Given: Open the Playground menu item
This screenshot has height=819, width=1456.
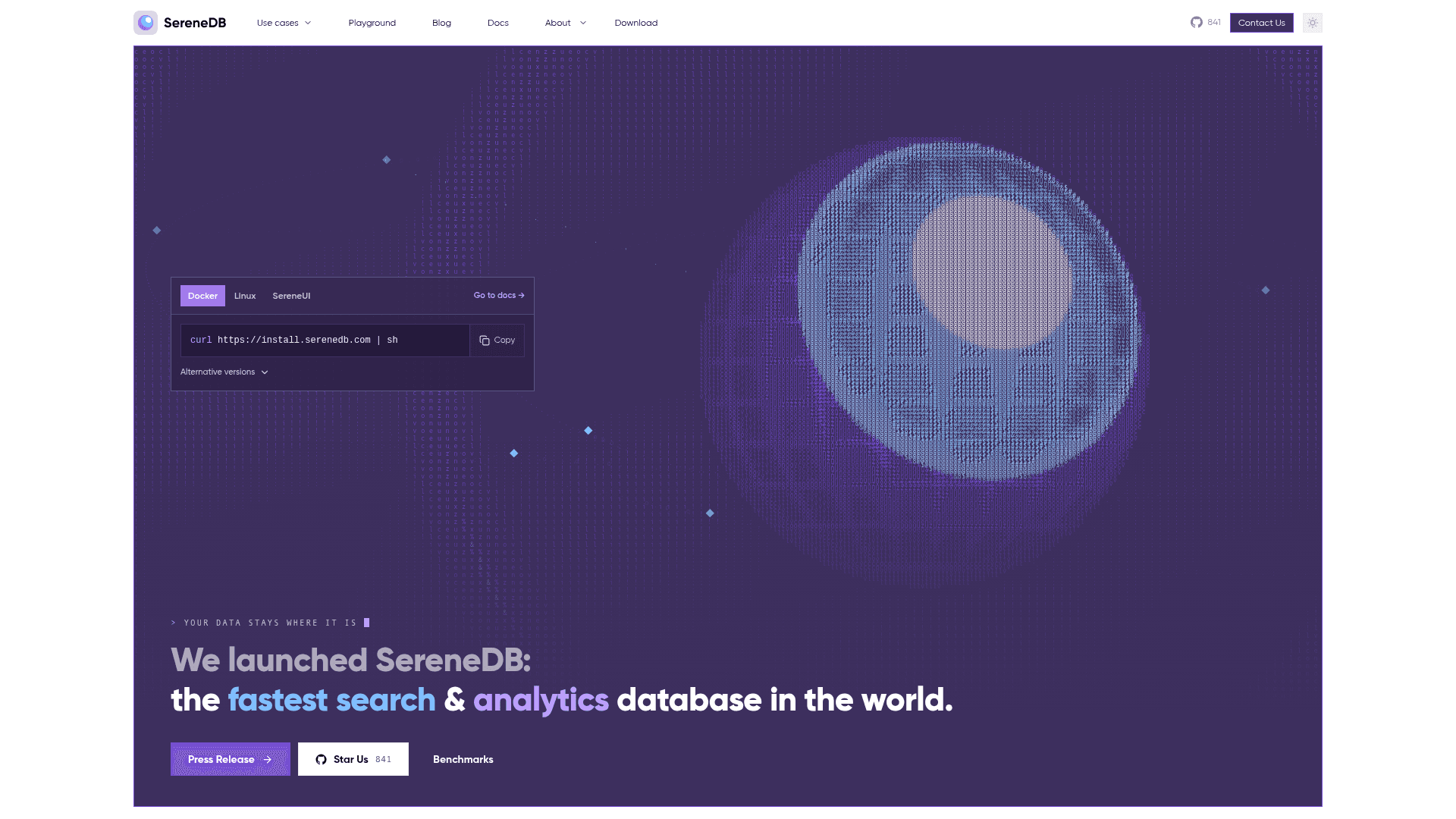Looking at the screenshot, I should [372, 23].
